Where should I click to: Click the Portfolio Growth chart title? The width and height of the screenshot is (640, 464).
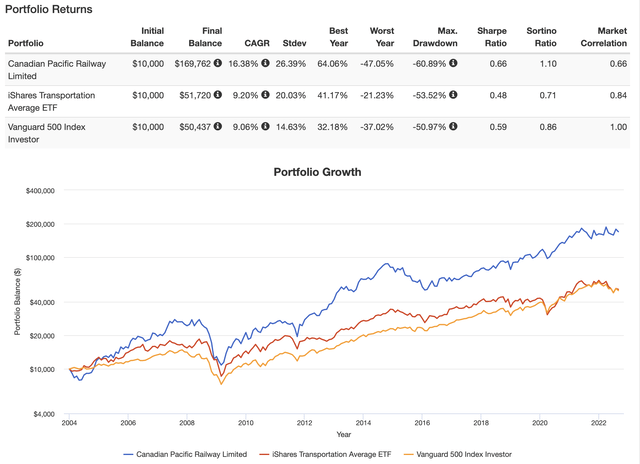(x=317, y=172)
